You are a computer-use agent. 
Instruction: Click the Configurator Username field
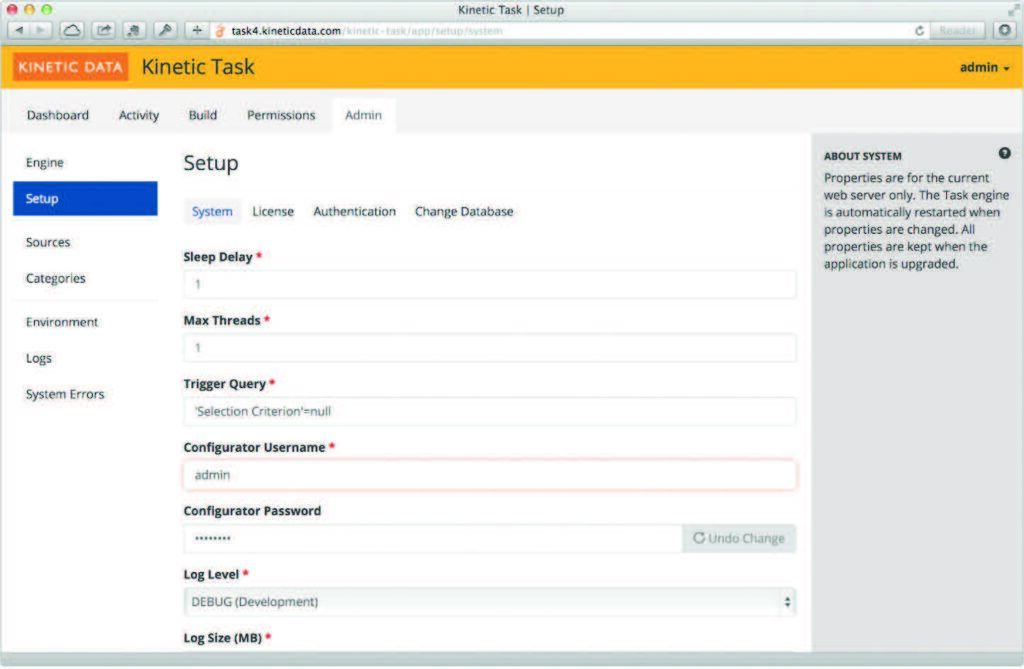(x=489, y=475)
